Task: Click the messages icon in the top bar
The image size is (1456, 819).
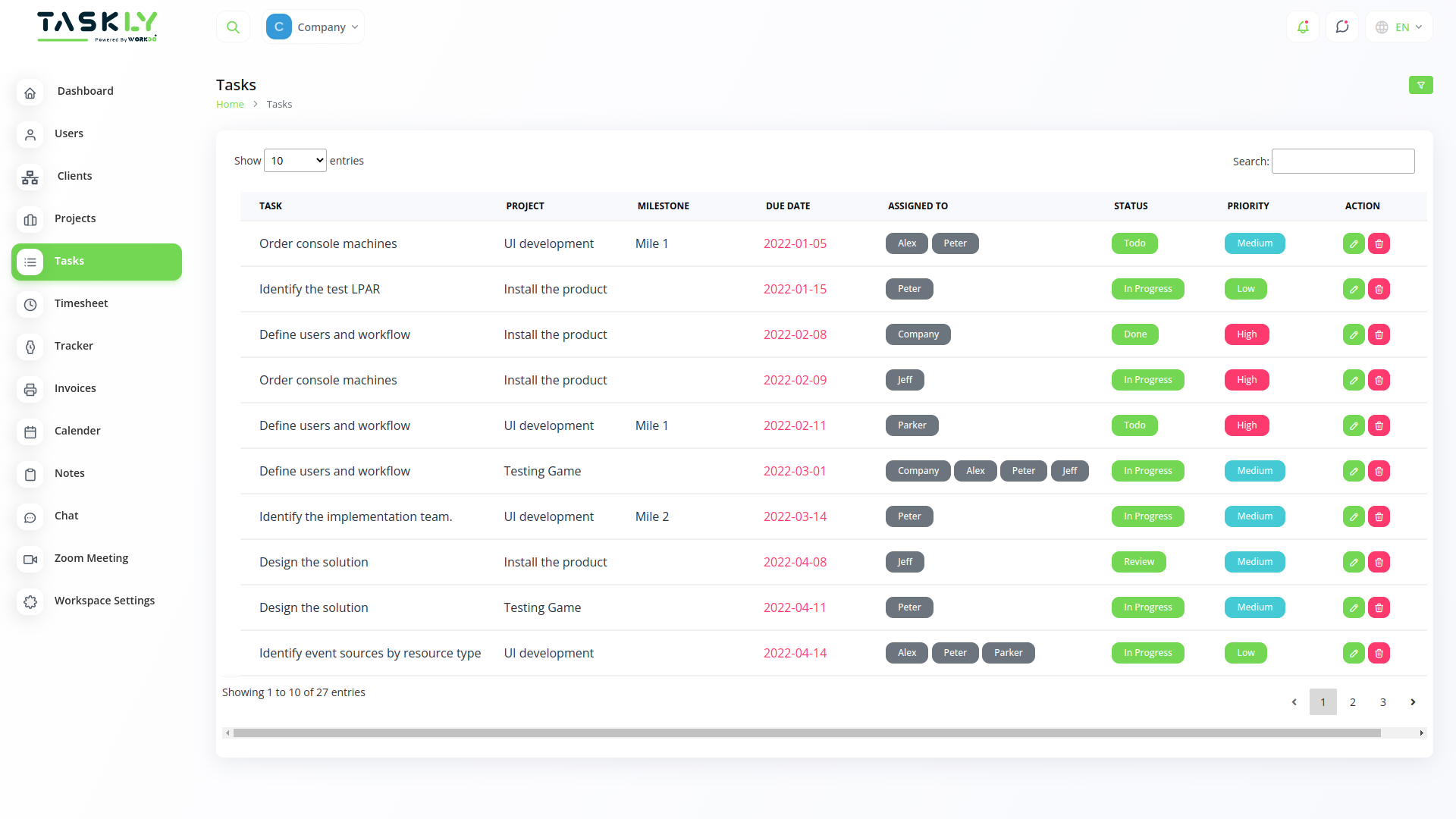Action: [1342, 27]
